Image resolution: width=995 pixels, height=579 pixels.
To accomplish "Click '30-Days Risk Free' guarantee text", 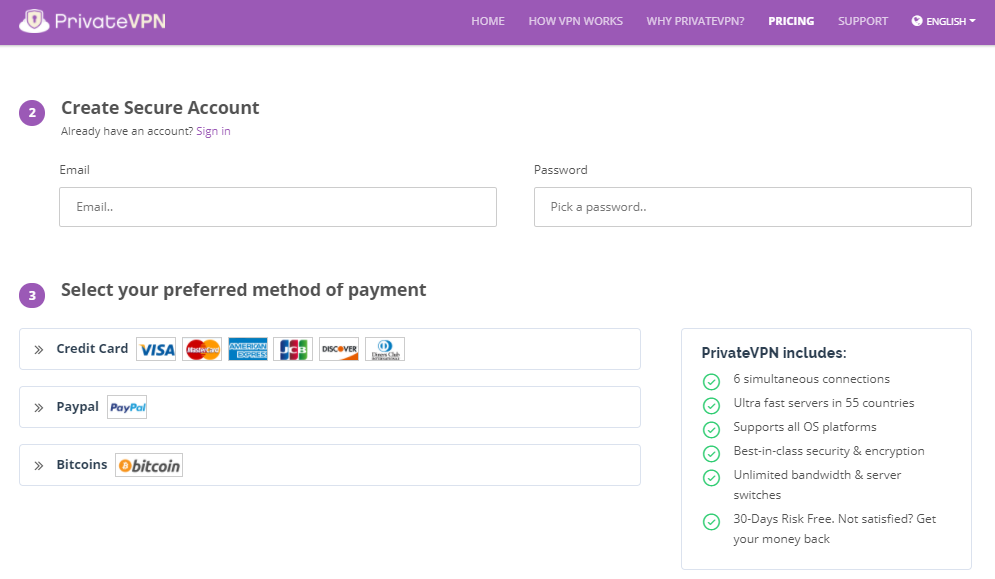I will [x=834, y=529].
